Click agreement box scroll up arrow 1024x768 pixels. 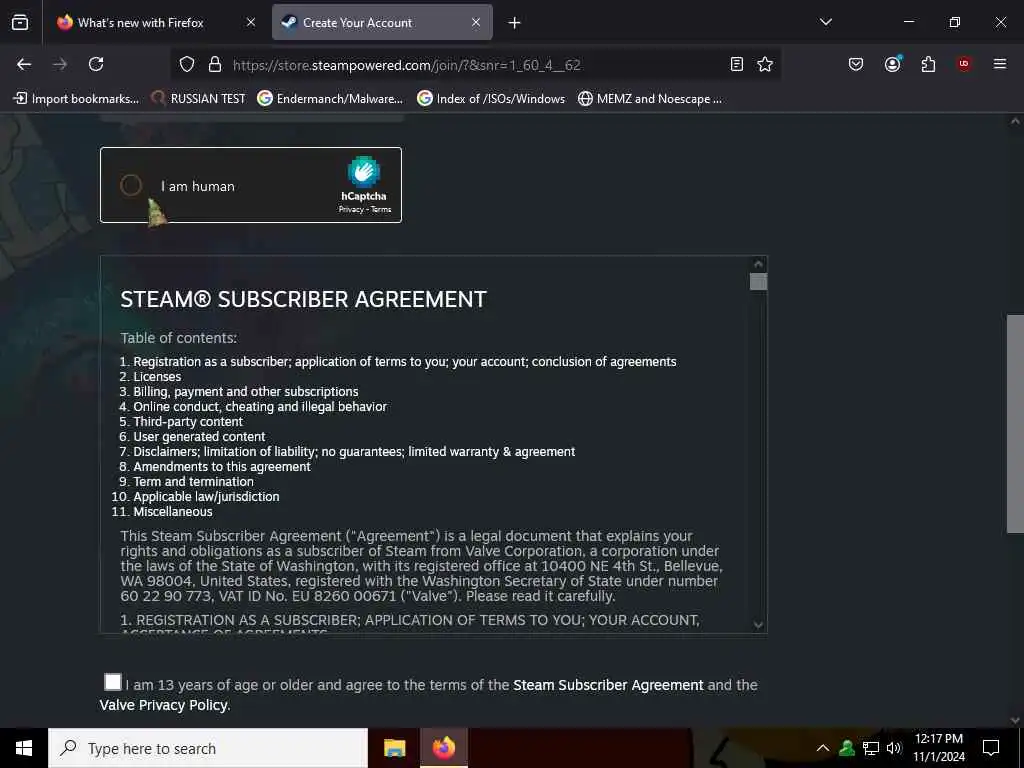click(758, 264)
